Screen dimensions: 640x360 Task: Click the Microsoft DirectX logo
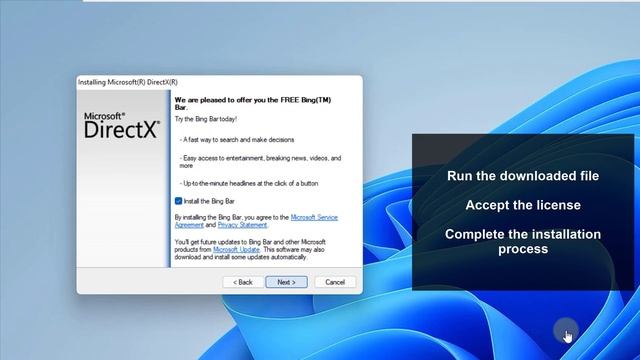click(122, 126)
